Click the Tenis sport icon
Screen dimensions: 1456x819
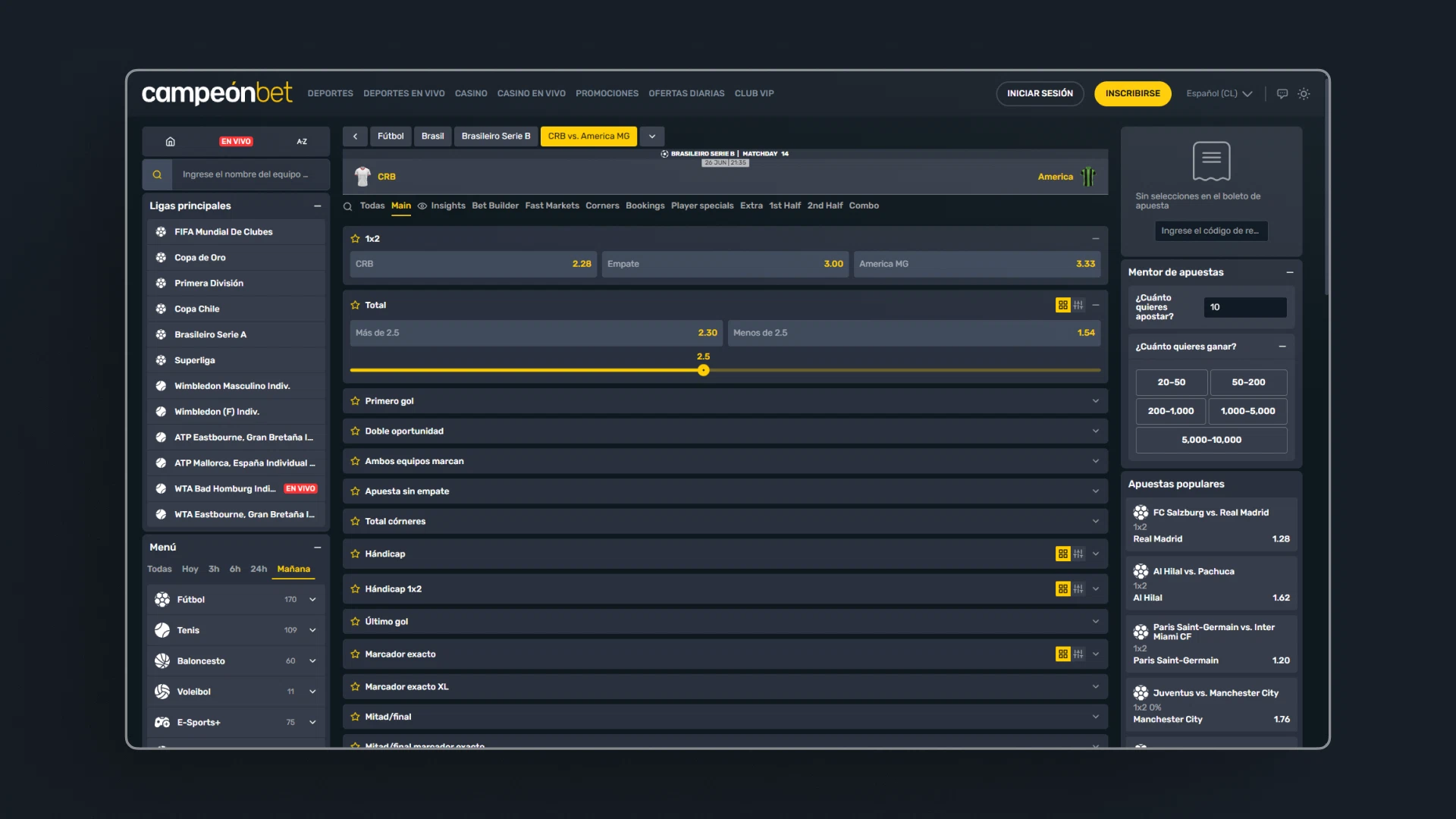click(x=162, y=630)
